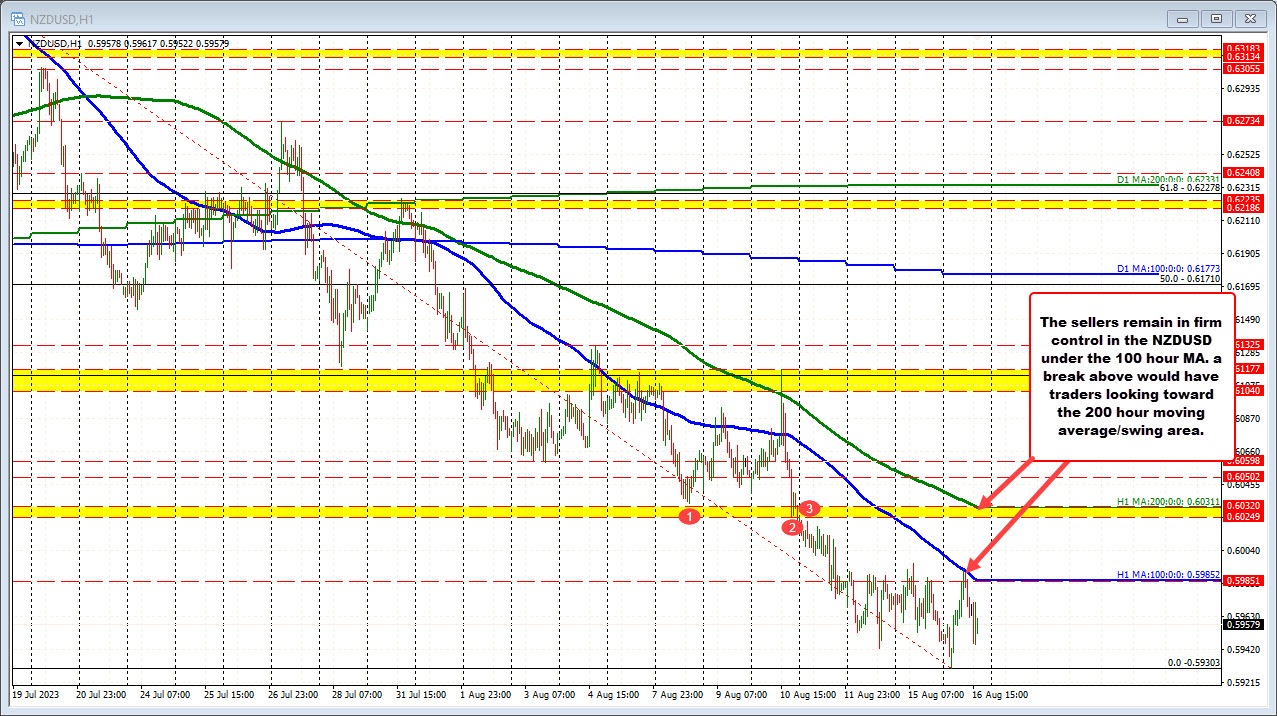Collapse the data window triangle beside NZDUSD,H1

(21, 43)
